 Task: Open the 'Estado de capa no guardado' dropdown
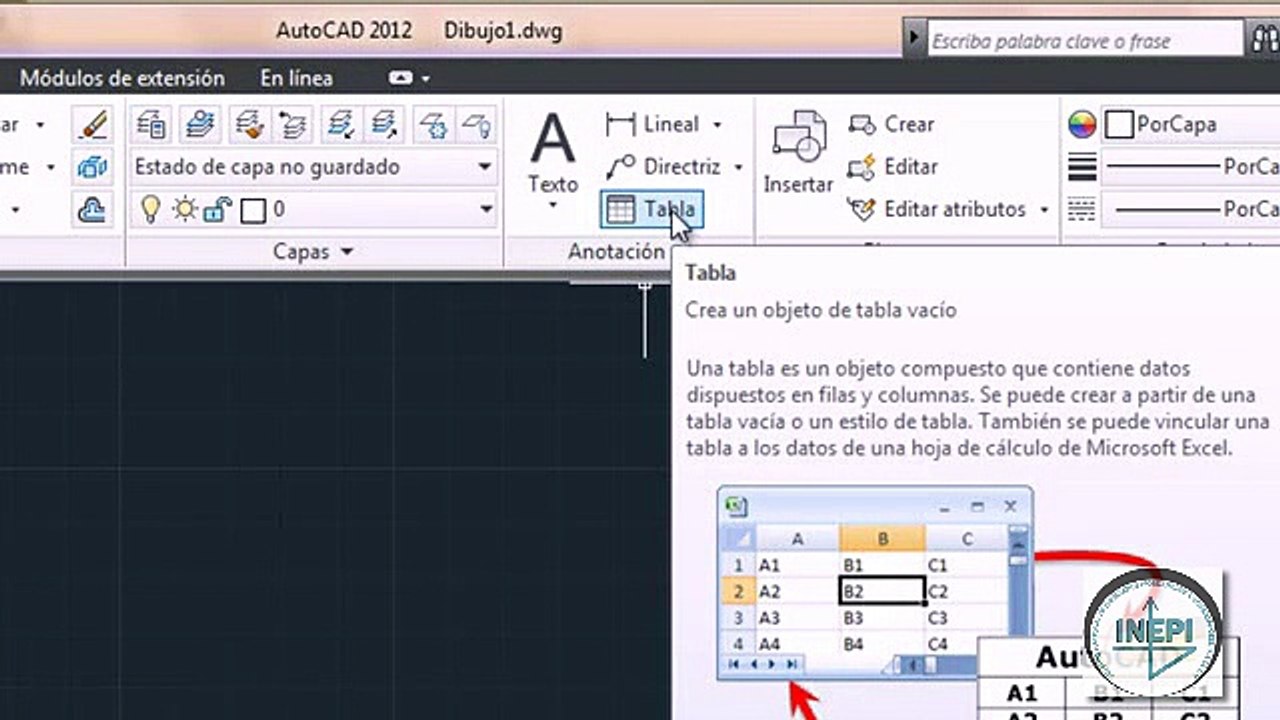tap(314, 167)
